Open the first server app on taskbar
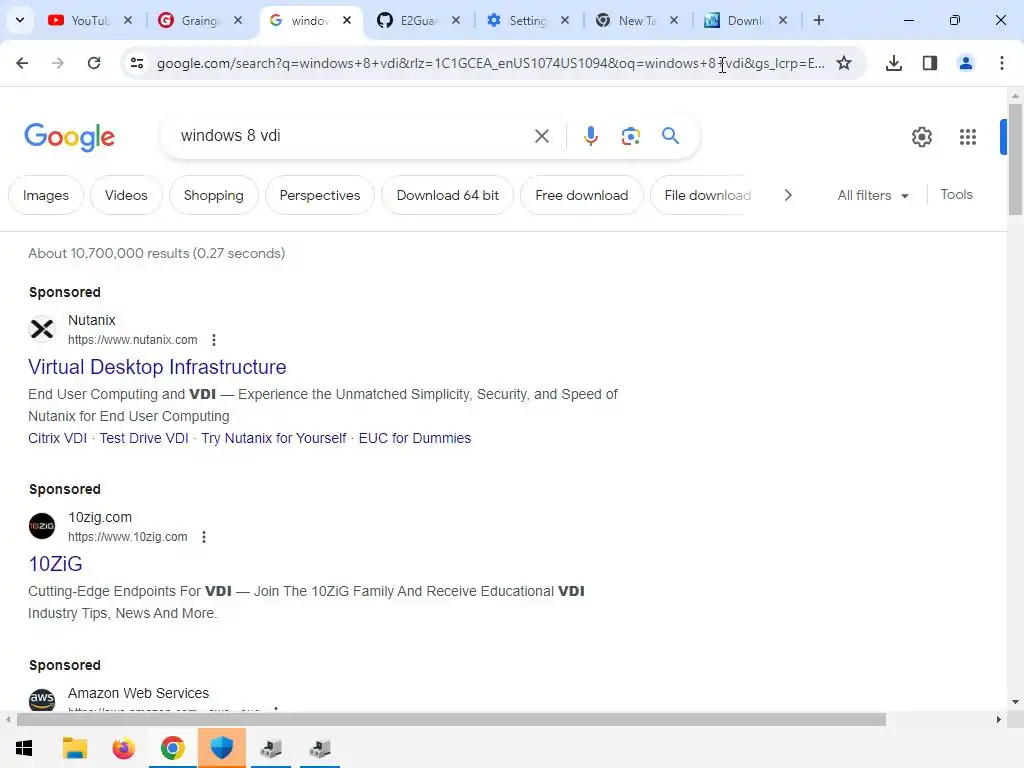 [271, 748]
